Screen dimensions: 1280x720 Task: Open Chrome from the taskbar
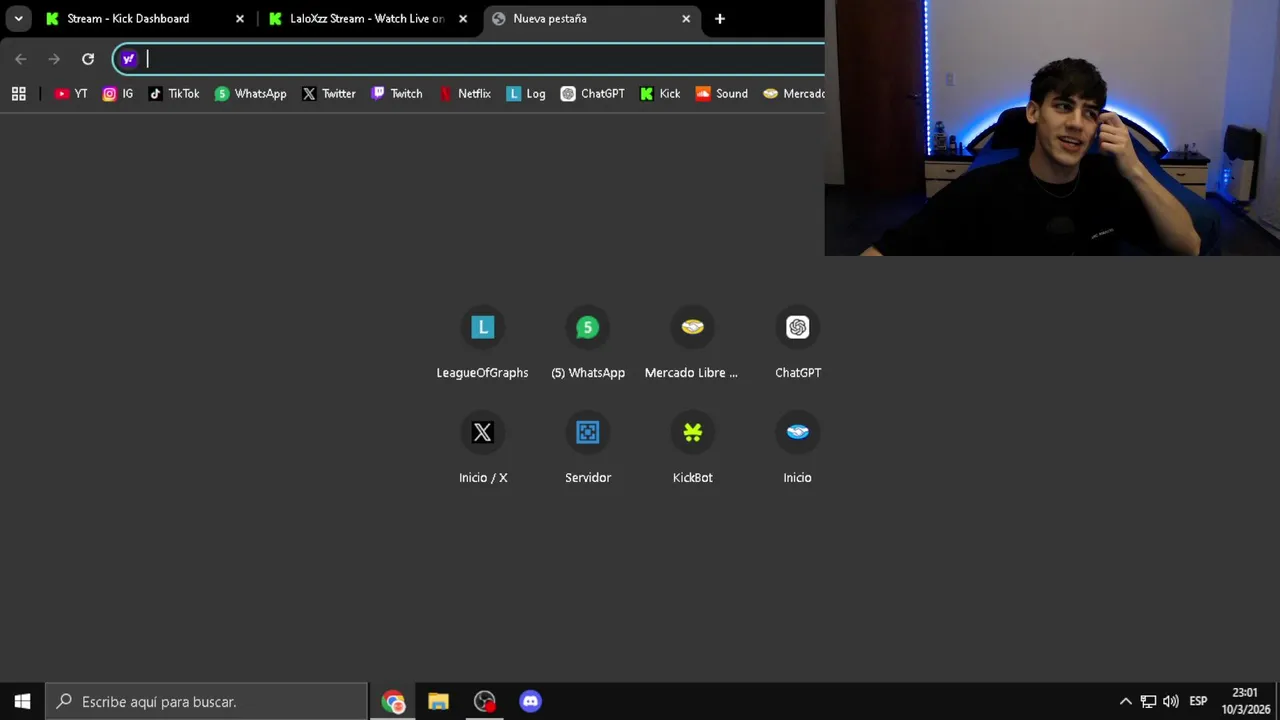tap(393, 701)
